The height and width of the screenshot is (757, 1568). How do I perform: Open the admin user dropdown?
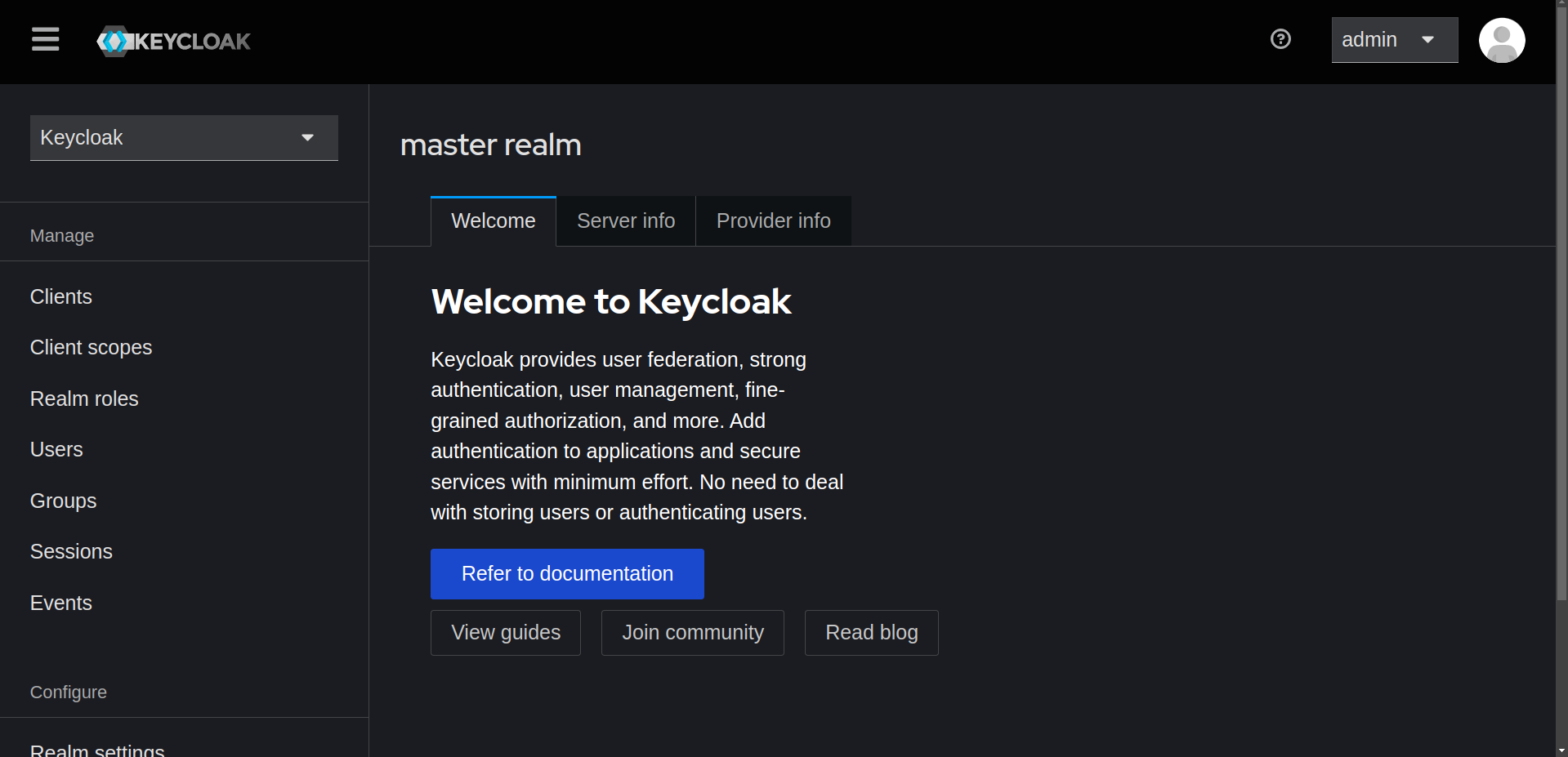[1395, 40]
